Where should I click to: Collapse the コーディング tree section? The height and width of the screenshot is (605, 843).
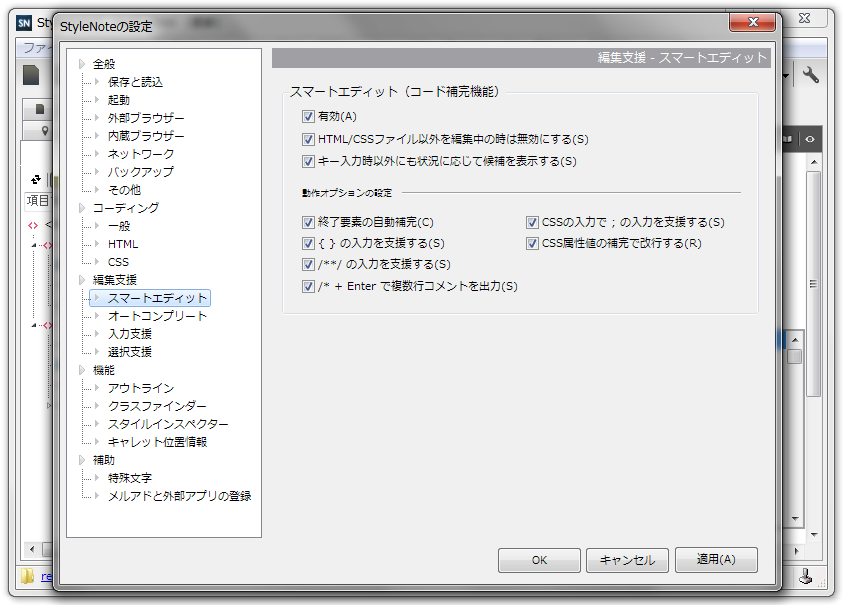pyautogui.click(x=81, y=207)
